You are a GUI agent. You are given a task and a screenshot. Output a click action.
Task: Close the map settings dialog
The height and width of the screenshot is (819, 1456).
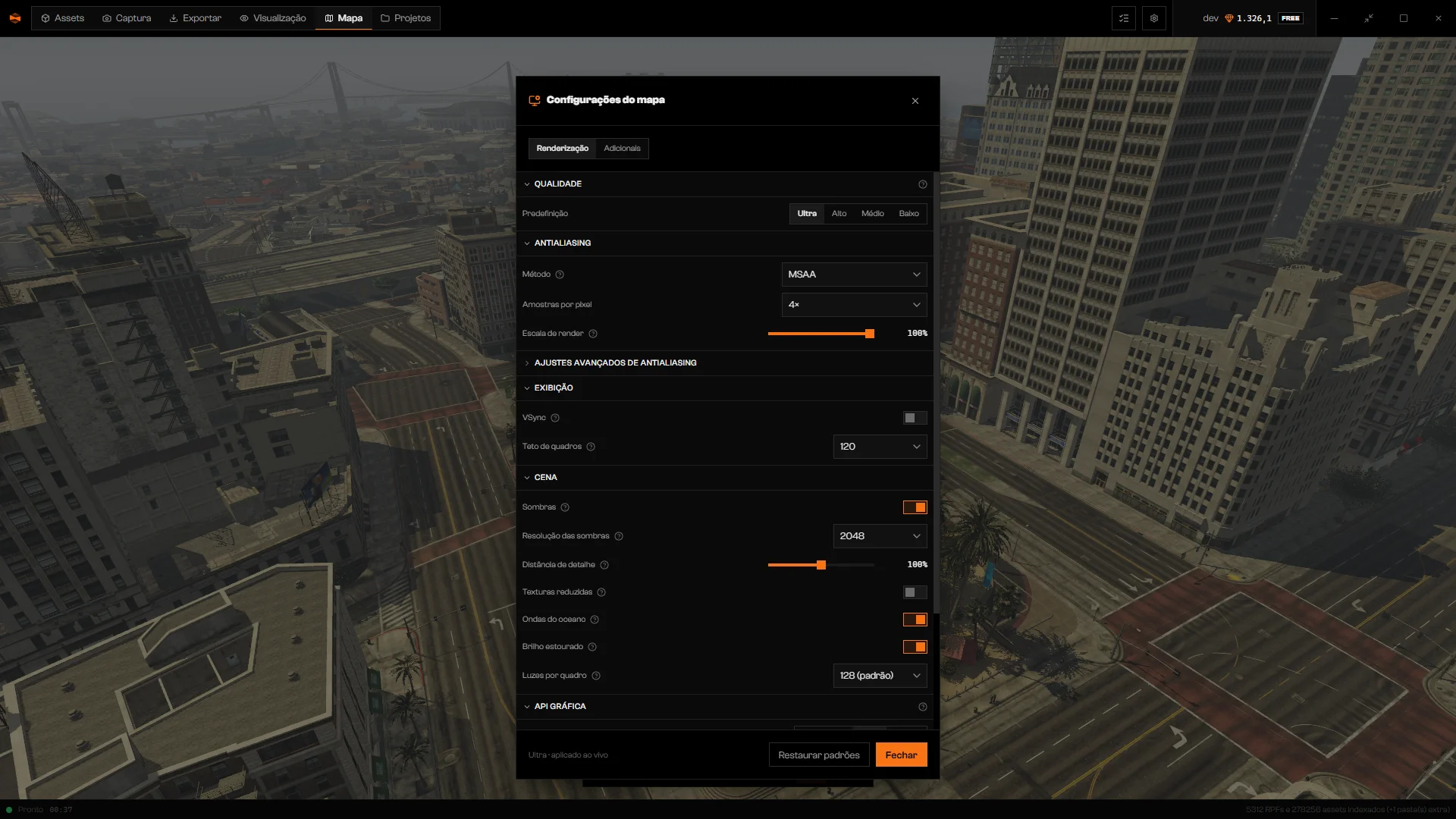(x=915, y=101)
